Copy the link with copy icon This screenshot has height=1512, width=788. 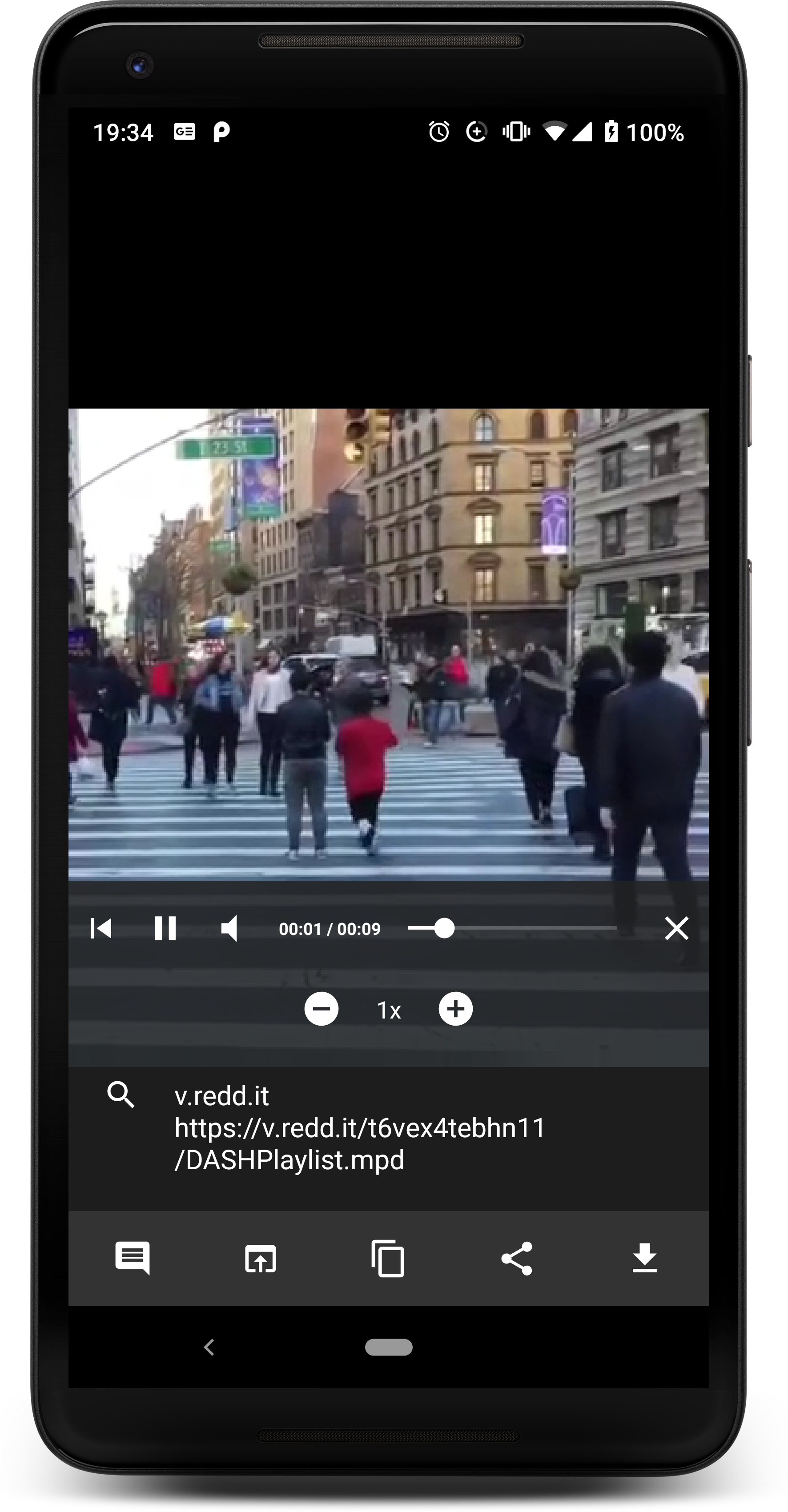(388, 1259)
